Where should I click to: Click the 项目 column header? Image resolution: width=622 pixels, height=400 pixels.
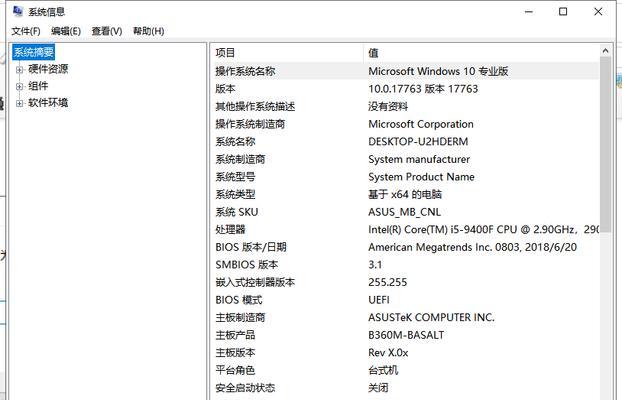click(x=288, y=53)
